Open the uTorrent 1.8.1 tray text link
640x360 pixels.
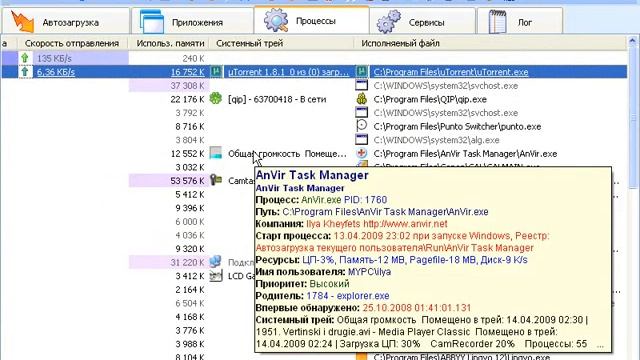(x=289, y=72)
